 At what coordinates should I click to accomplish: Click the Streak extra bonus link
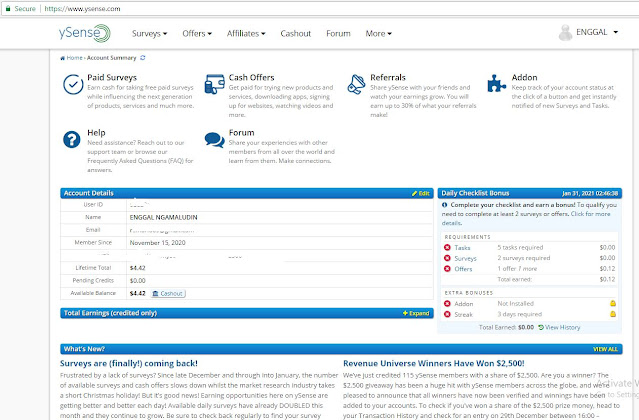pos(464,314)
